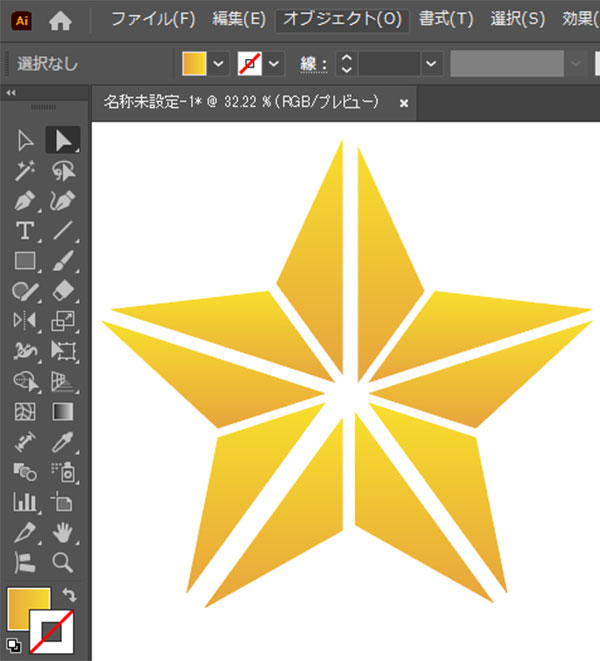This screenshot has width=600, height=661.
Task: Open the stroke color dropdown in control bar
Action: (x=274, y=64)
